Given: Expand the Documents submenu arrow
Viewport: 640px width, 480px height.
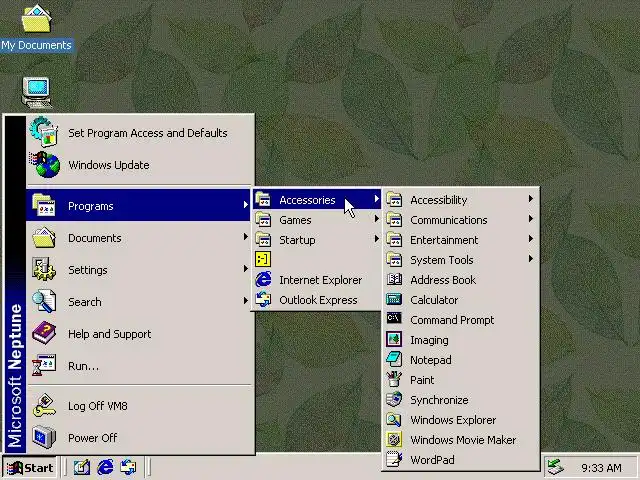Looking at the screenshot, I should (245, 237).
